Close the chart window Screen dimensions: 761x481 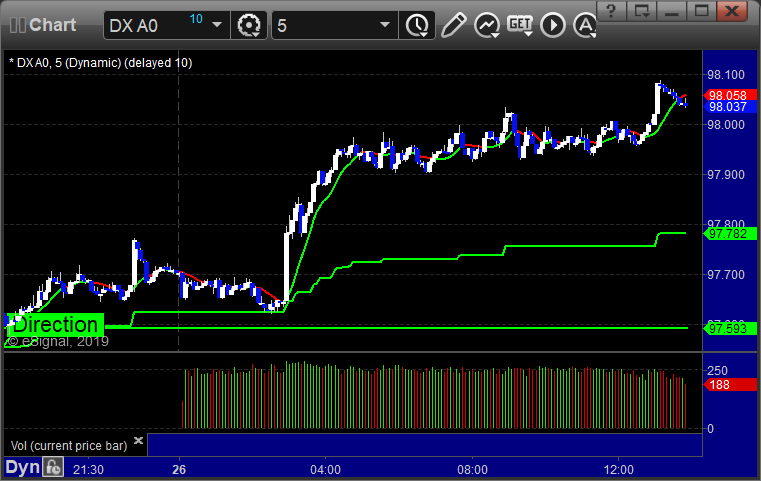click(x=732, y=11)
